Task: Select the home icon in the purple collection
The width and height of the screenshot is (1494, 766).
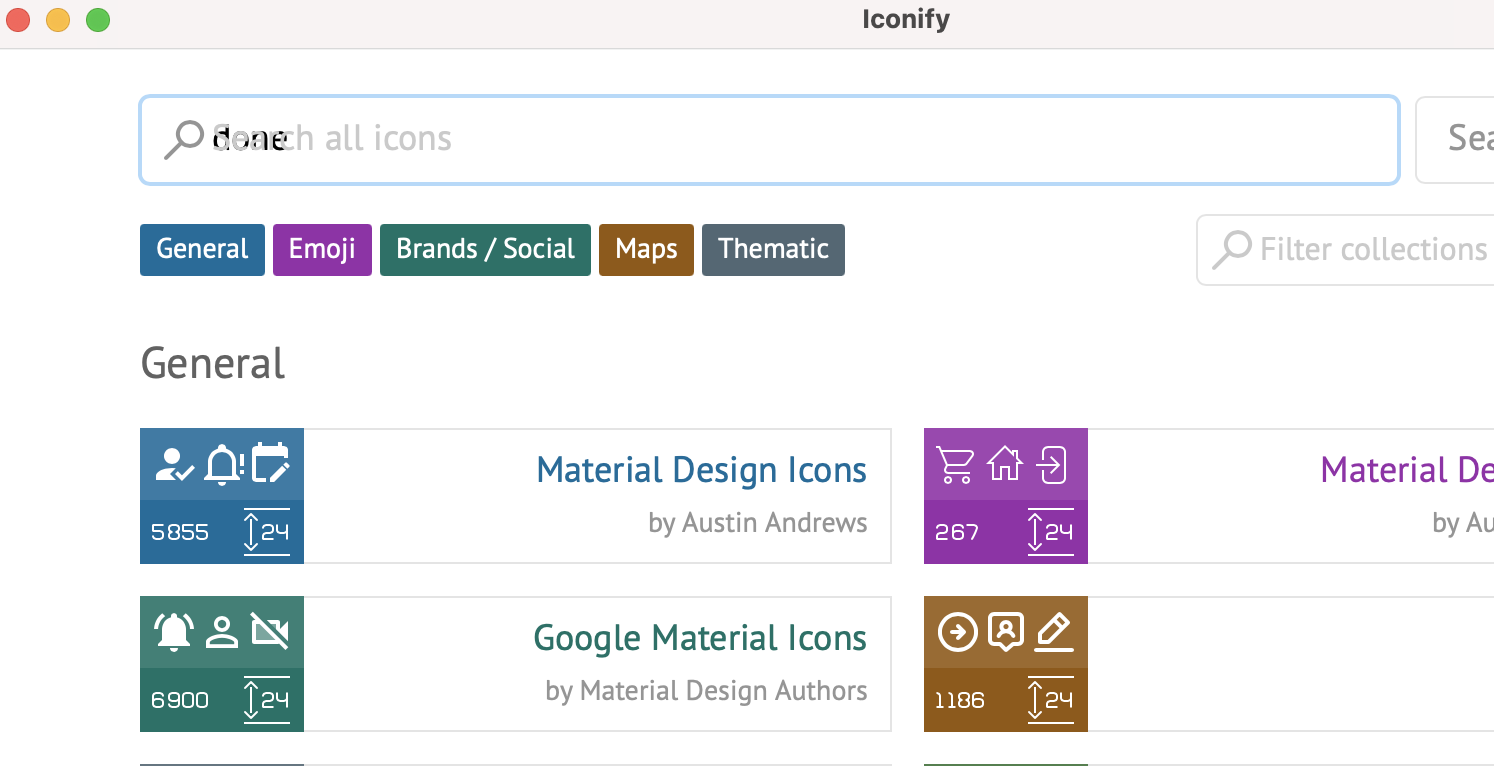Action: pyautogui.click(x=1006, y=463)
